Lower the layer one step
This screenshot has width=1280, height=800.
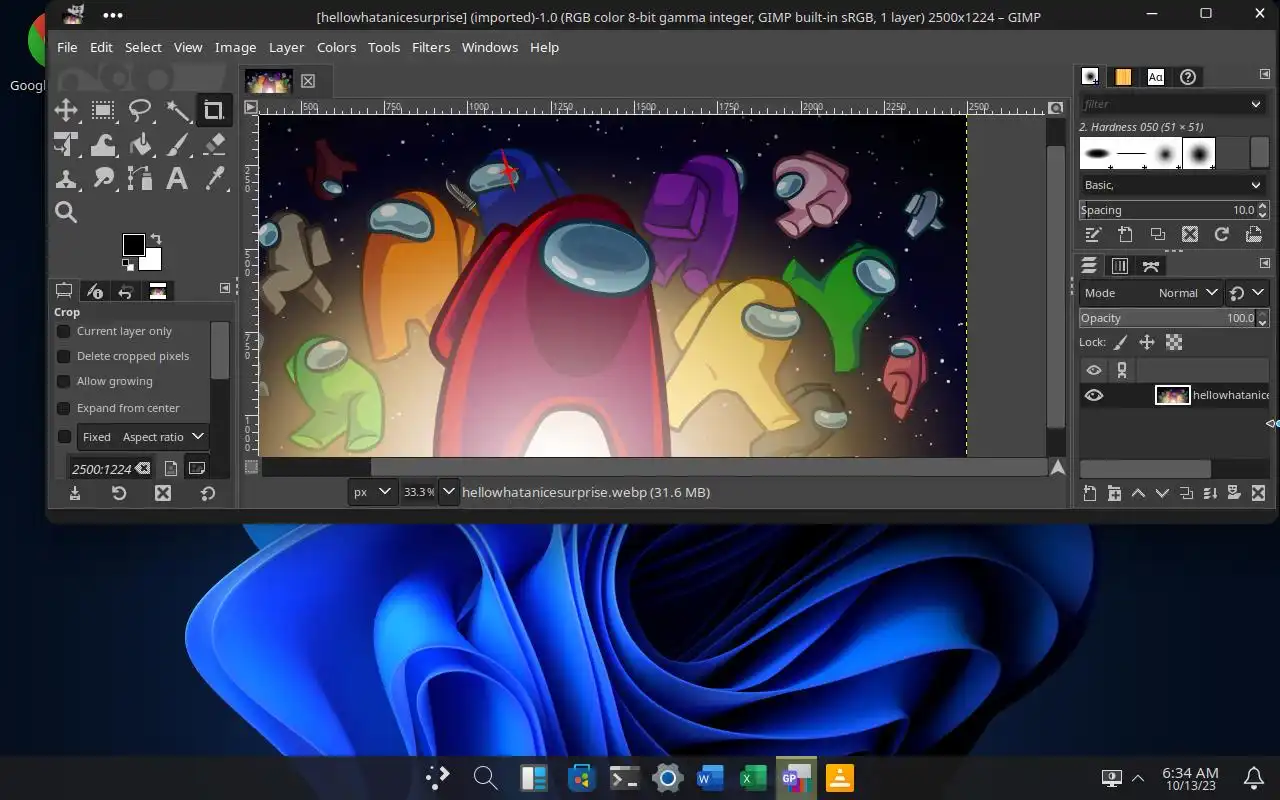(1162, 493)
